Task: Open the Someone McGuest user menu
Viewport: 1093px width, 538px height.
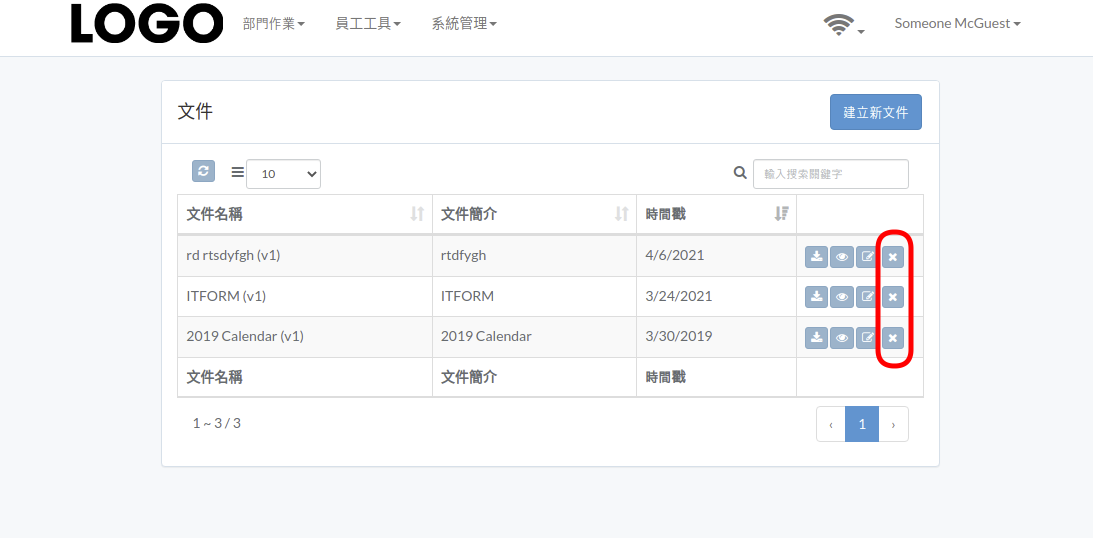Action: 958,24
